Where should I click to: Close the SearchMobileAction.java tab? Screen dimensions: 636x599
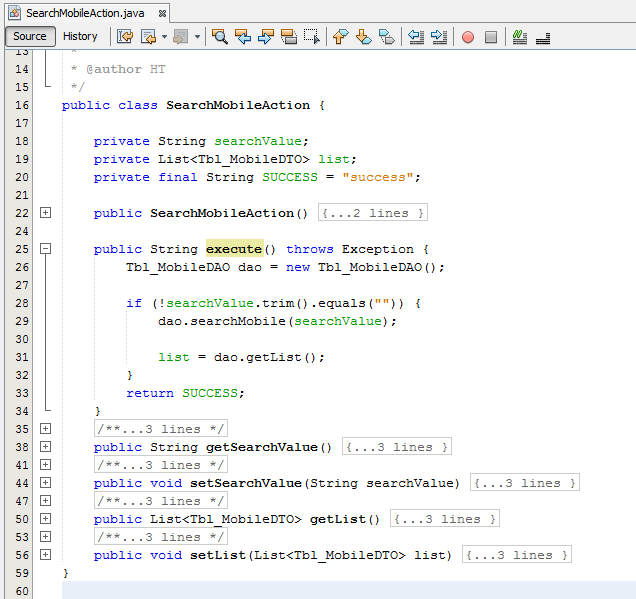162,13
